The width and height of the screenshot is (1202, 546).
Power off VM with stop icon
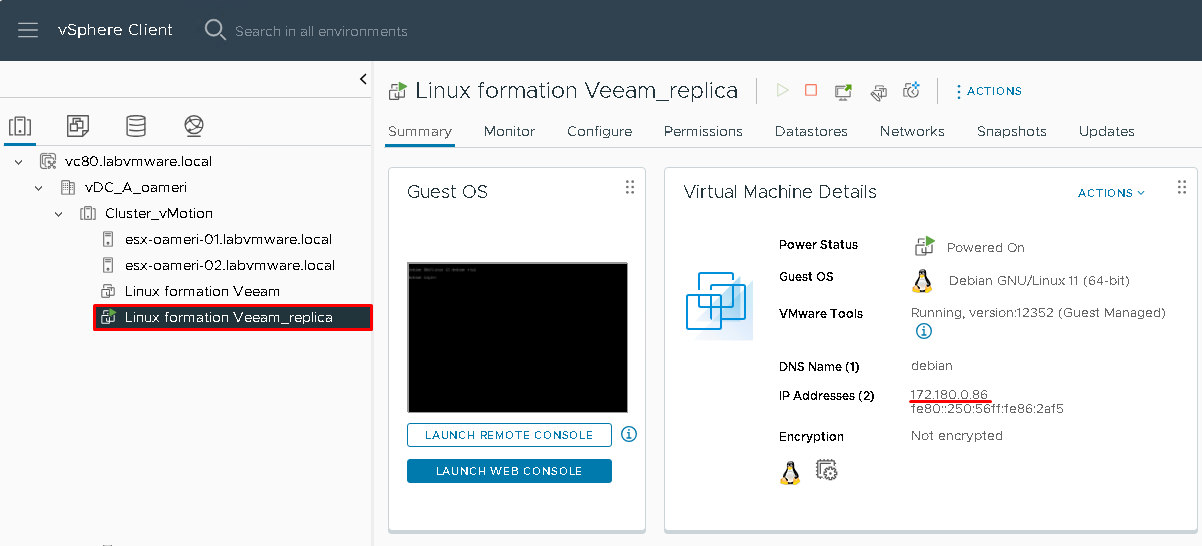[811, 90]
